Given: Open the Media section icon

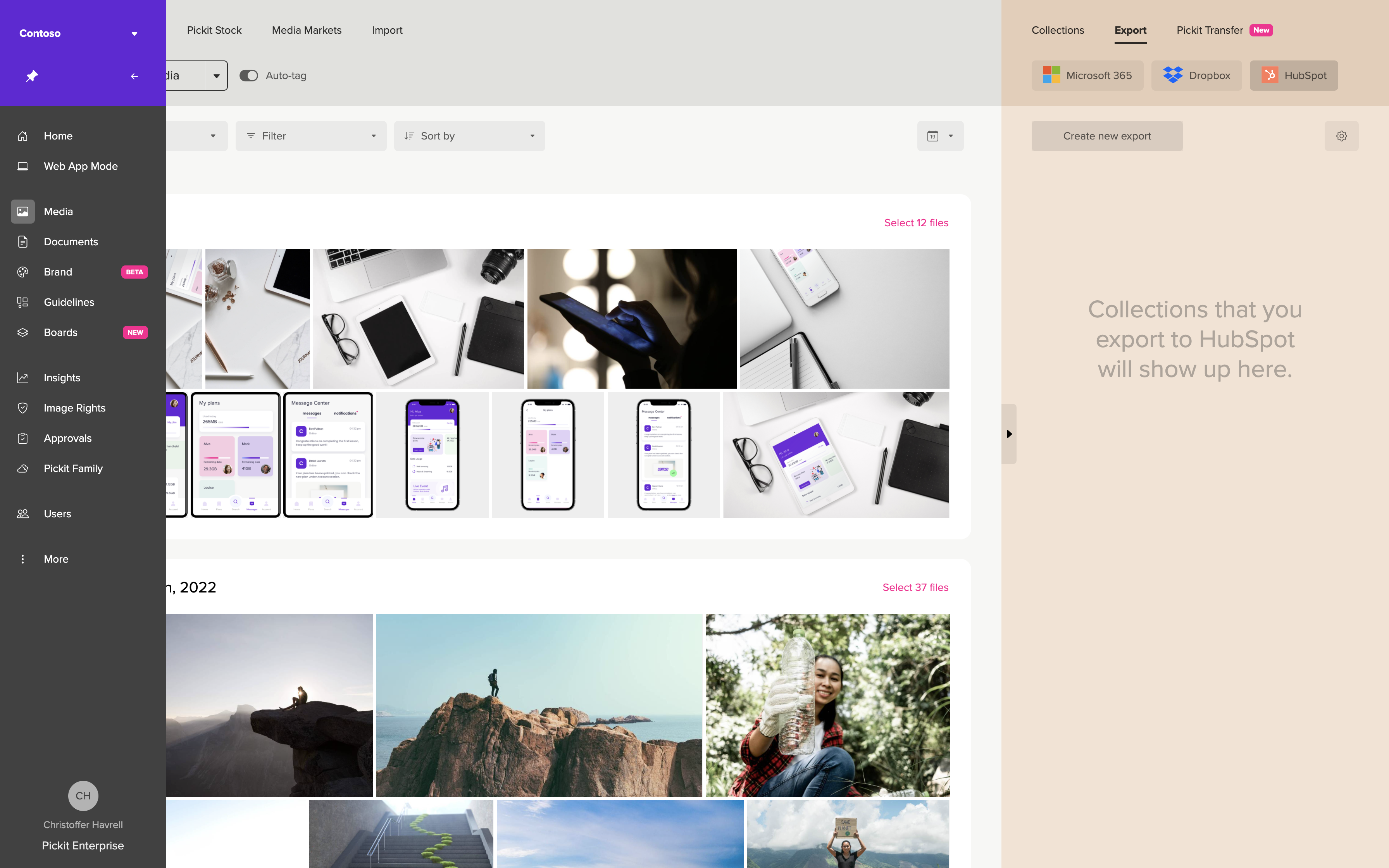Looking at the screenshot, I should (23, 211).
